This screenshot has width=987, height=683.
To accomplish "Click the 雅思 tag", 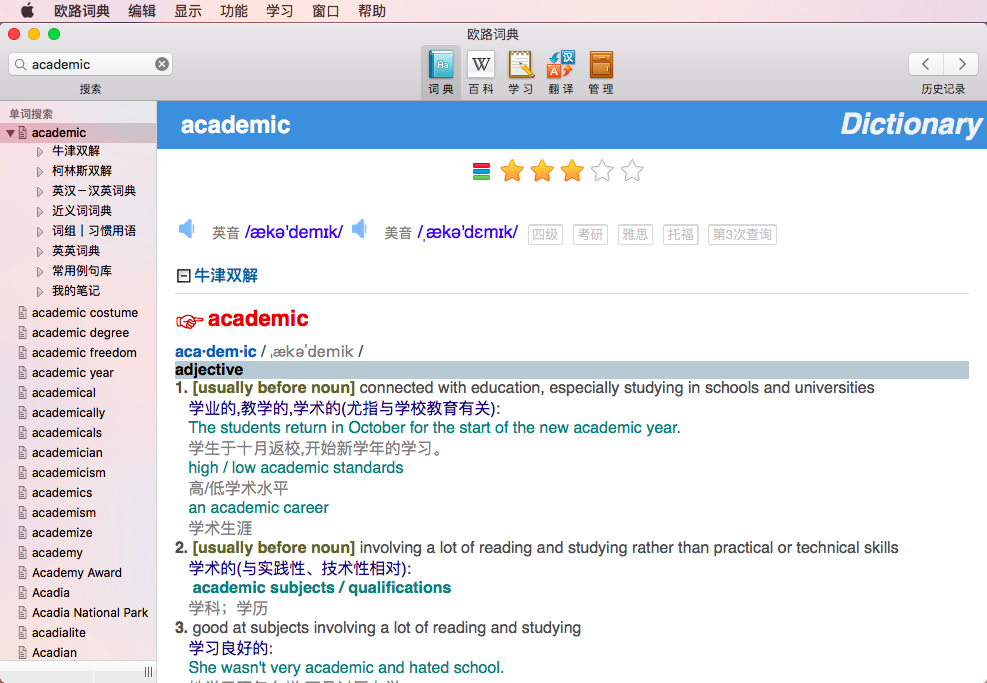I will [635, 234].
